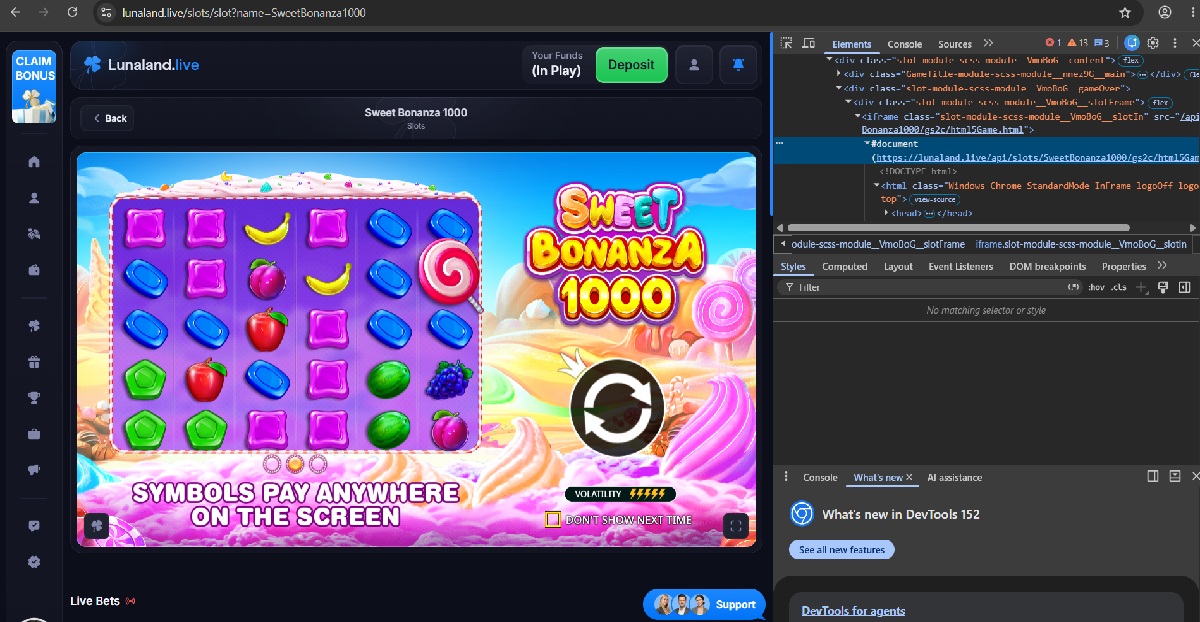Click the home icon in the sidebar
1200x622 pixels.
point(34,162)
